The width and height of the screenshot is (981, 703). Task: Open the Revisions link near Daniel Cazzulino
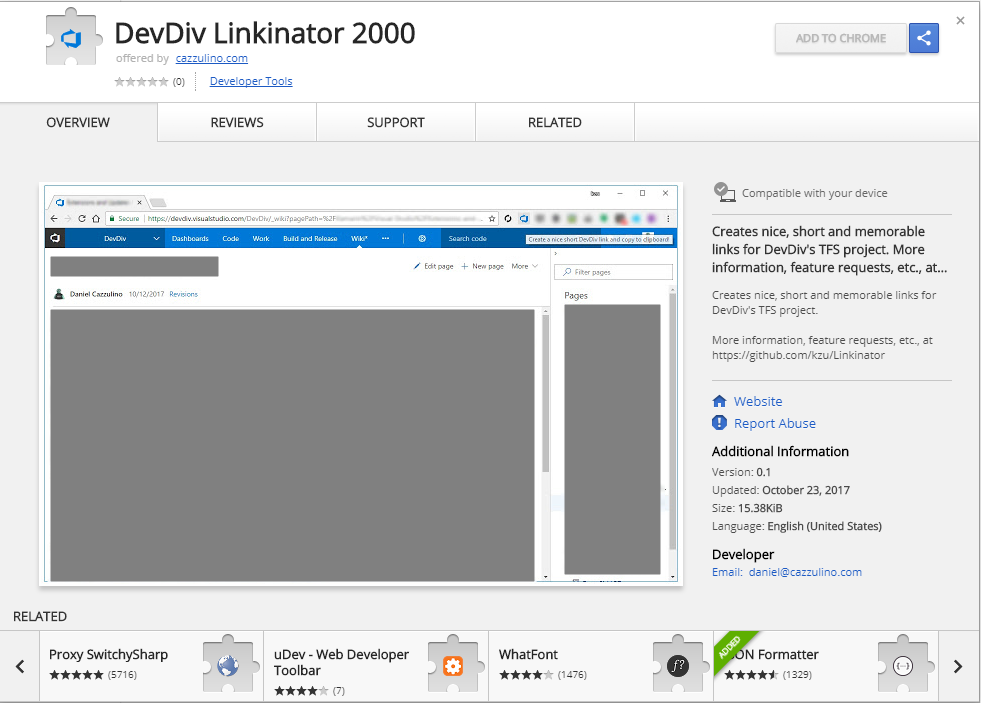coord(183,294)
